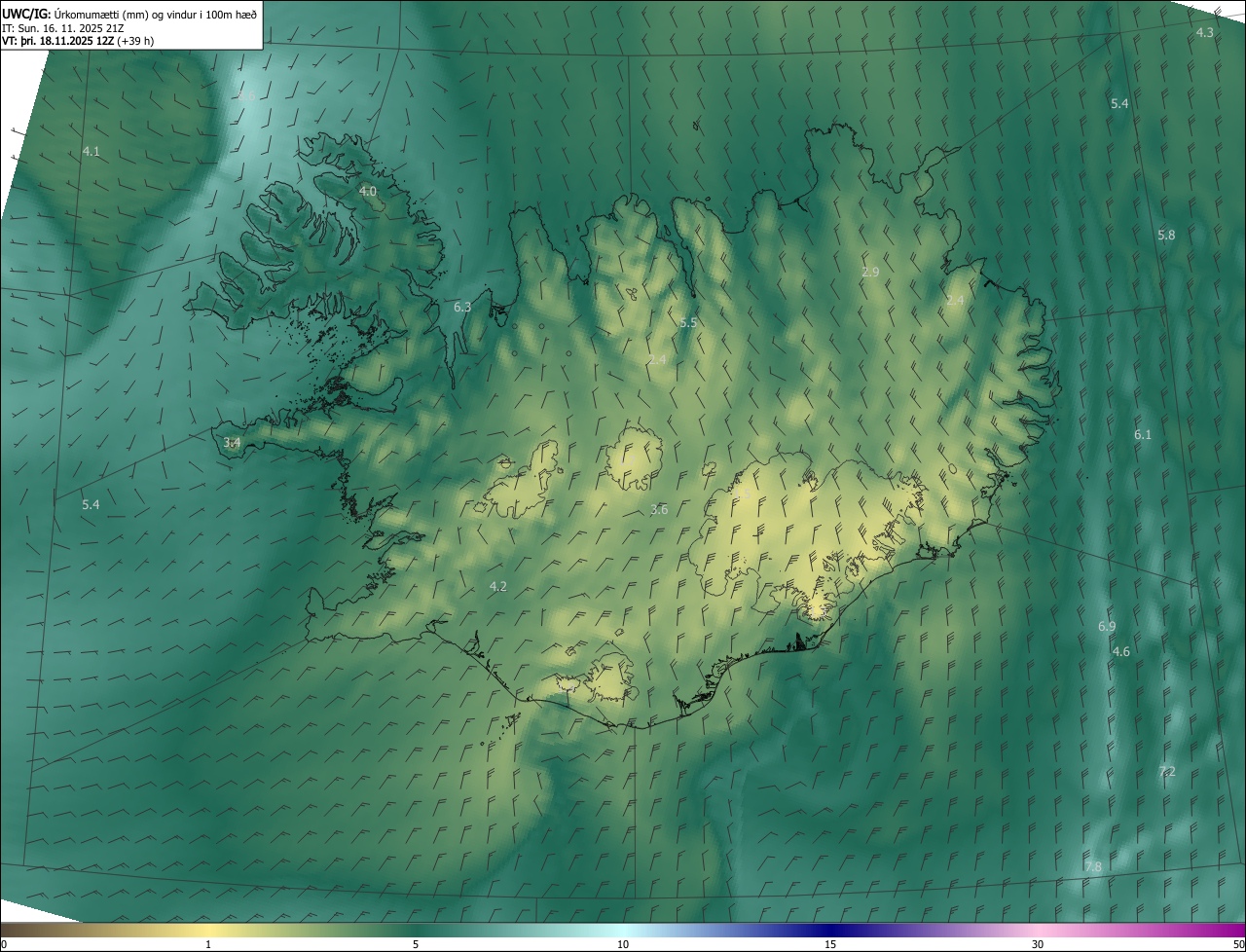The height and width of the screenshot is (952, 1246).
Task: Click the colorbar tick label 0
Action: [x=3, y=944]
